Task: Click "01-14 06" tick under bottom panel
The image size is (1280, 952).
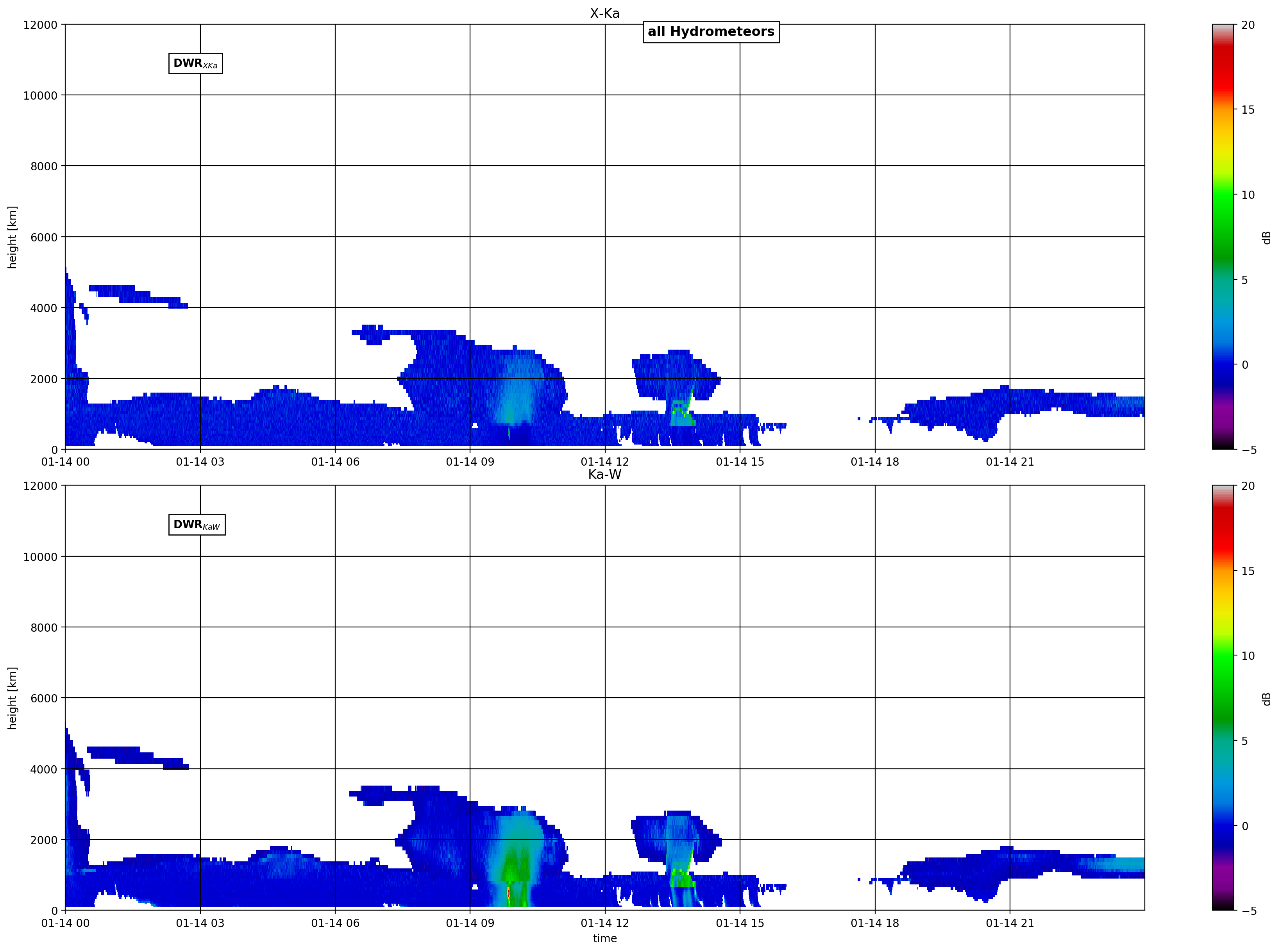Action: click(335, 923)
